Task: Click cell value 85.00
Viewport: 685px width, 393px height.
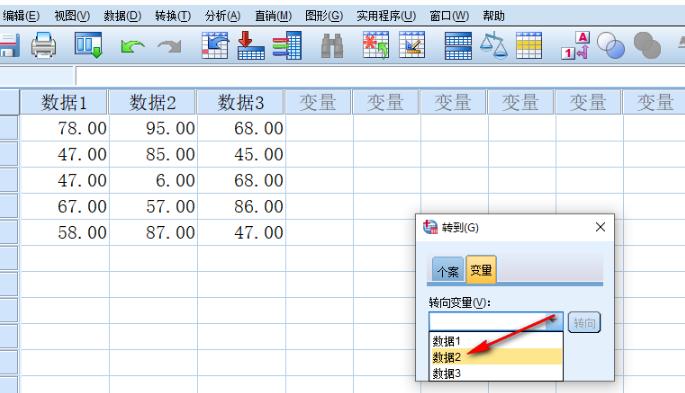Action: [153, 154]
